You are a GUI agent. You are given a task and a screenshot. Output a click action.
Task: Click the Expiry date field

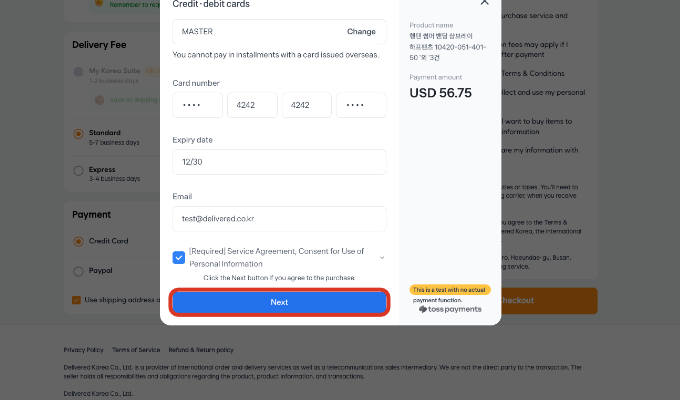[x=279, y=162]
